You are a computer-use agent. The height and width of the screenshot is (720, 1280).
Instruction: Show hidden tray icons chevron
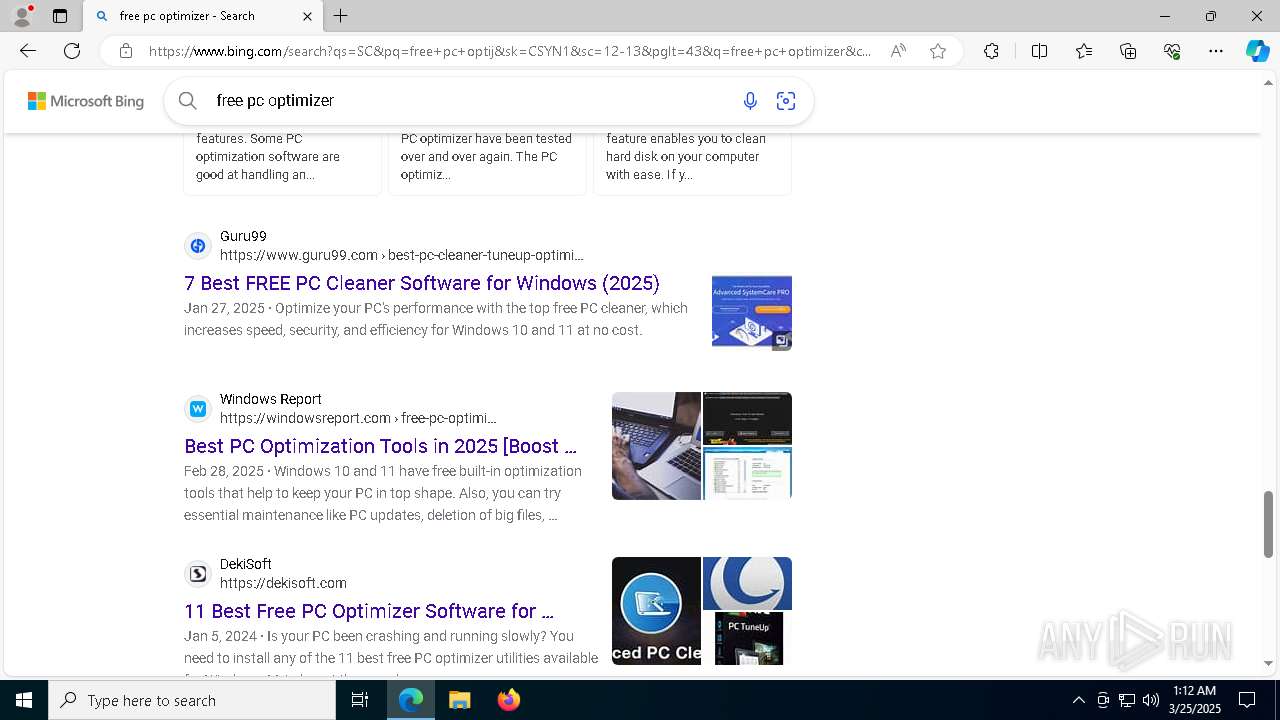(x=1078, y=700)
